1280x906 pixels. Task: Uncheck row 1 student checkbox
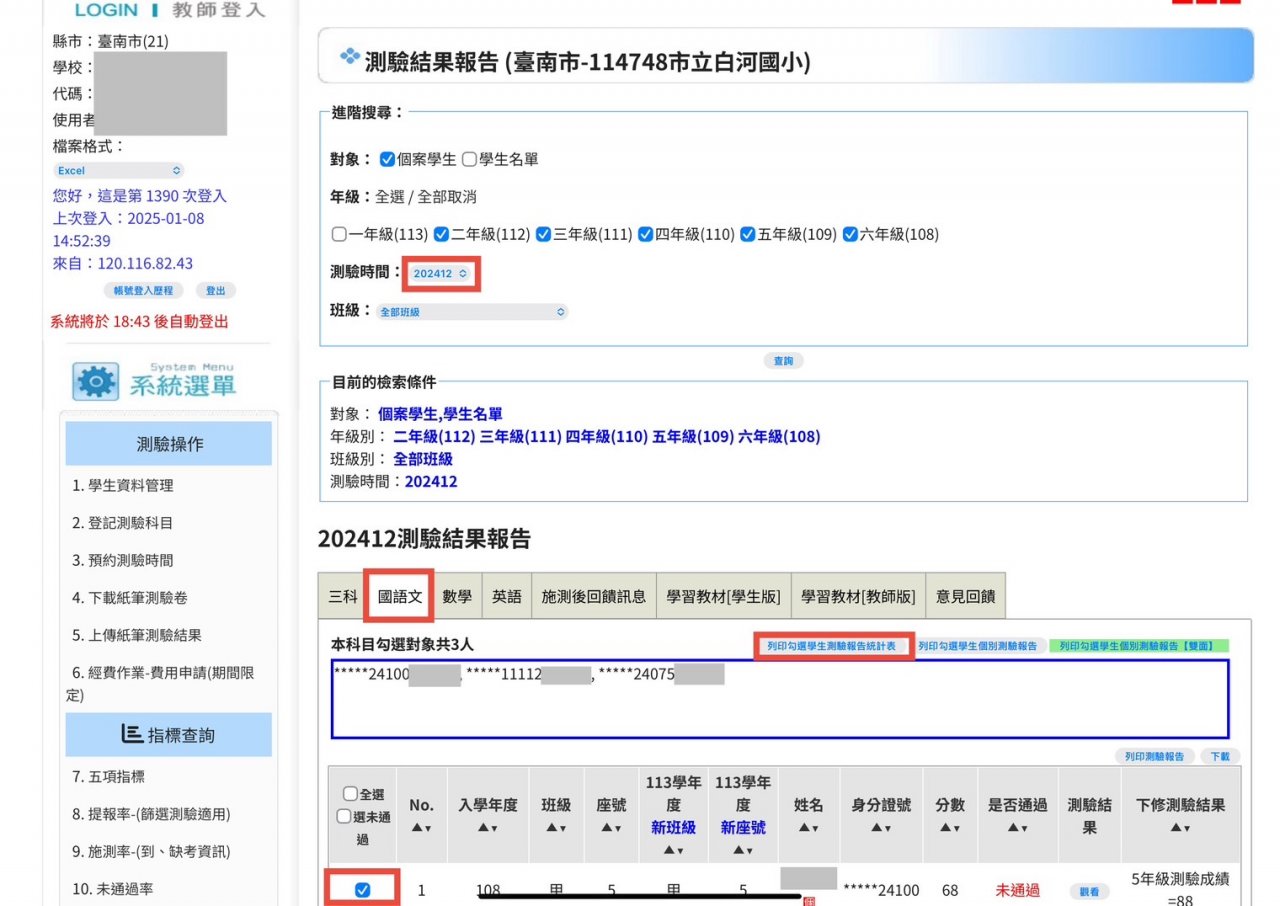click(x=362, y=890)
